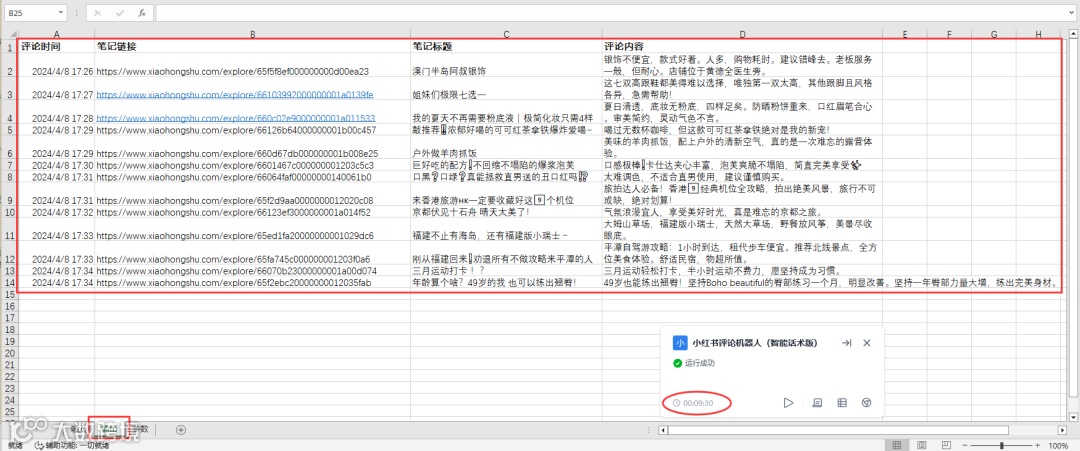Click the select-all corner of the sheet

coord(9,34)
